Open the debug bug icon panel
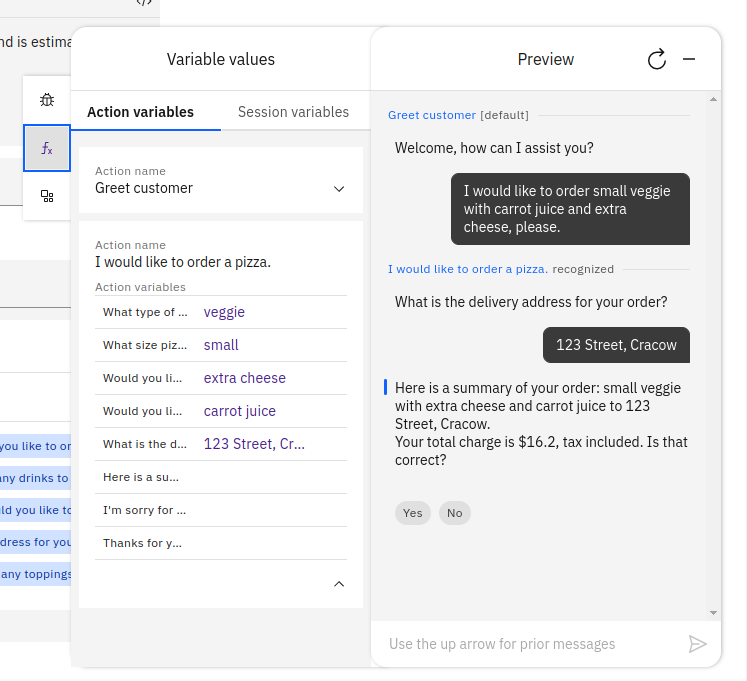747x681 pixels. 47,100
